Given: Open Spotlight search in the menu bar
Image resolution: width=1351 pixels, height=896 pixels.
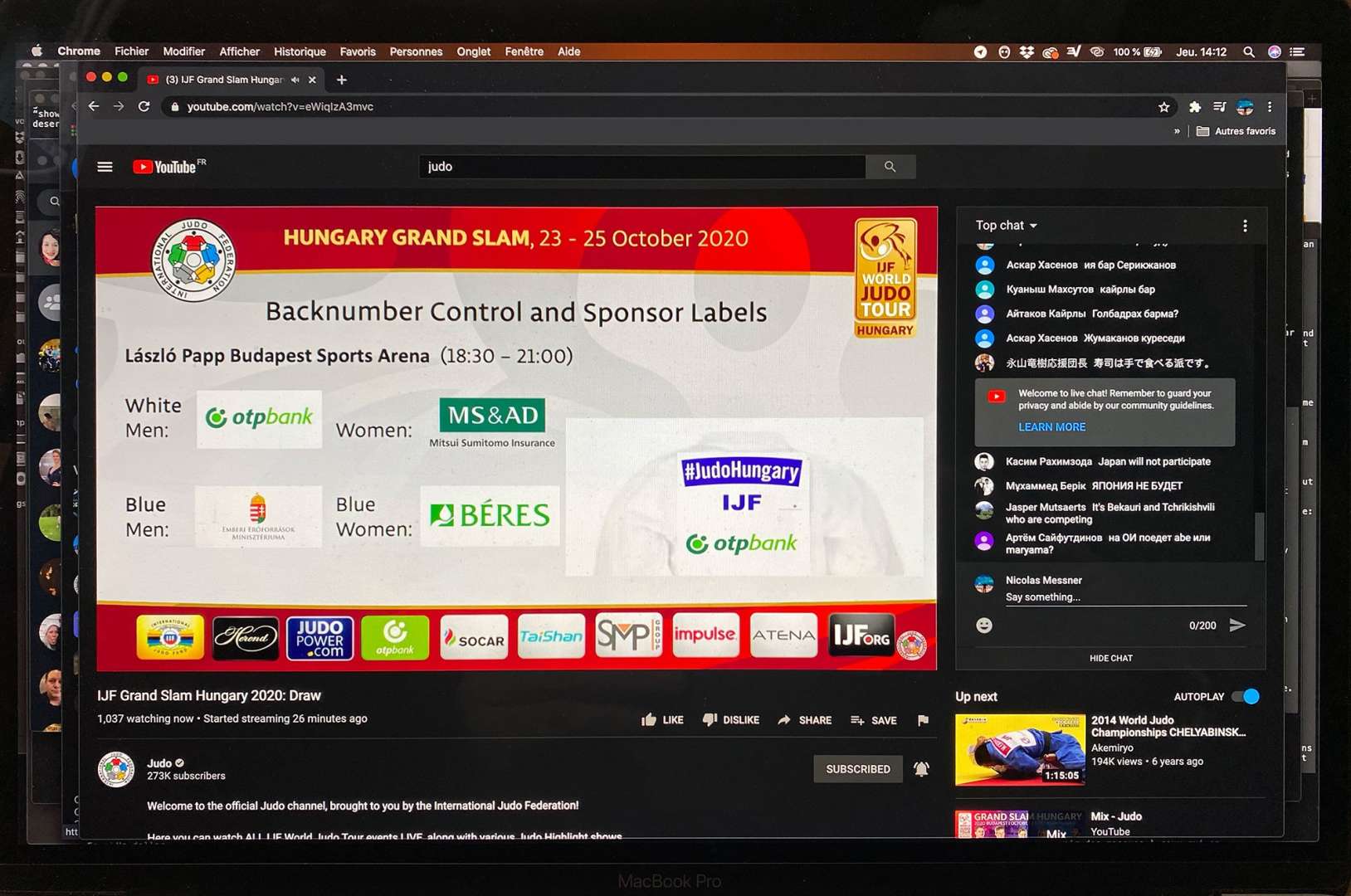Looking at the screenshot, I should coord(1248,51).
